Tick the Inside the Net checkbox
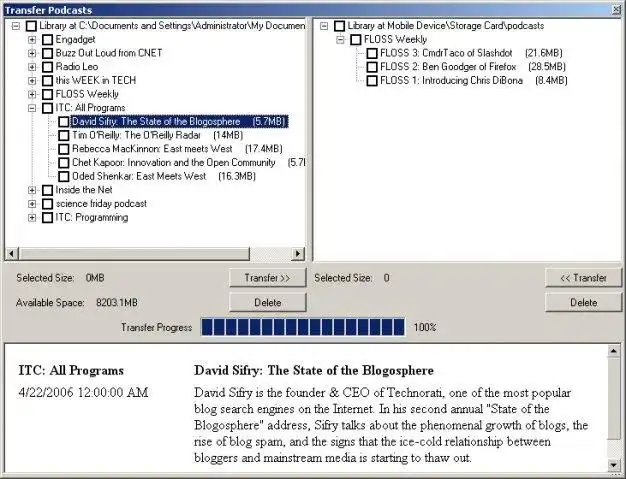The width and height of the screenshot is (626, 479). [x=48, y=190]
